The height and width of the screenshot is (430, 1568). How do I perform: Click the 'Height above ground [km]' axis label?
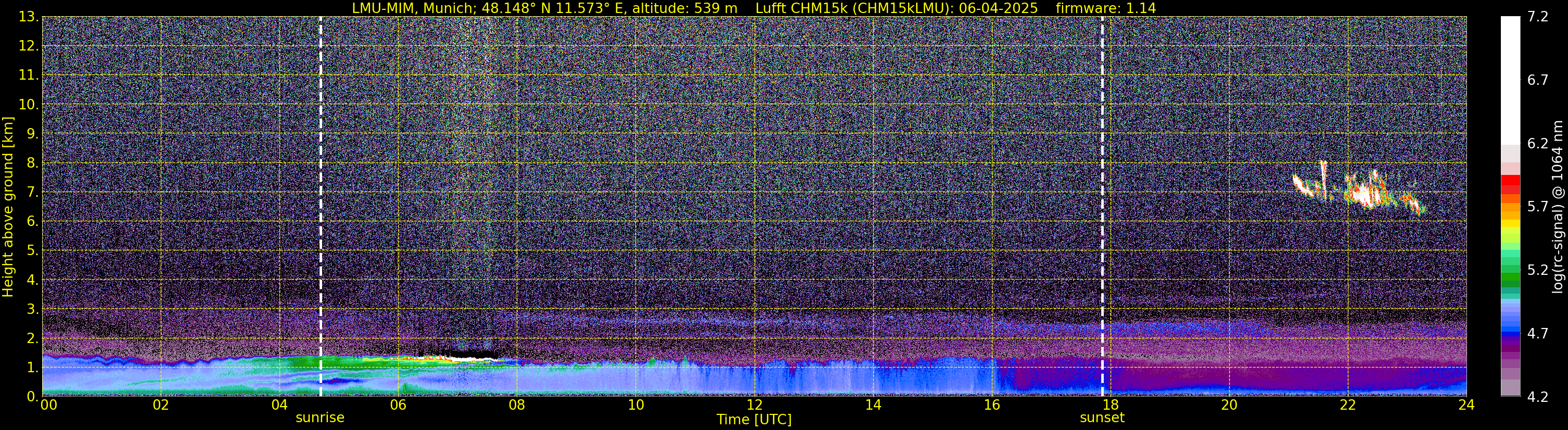point(8,207)
